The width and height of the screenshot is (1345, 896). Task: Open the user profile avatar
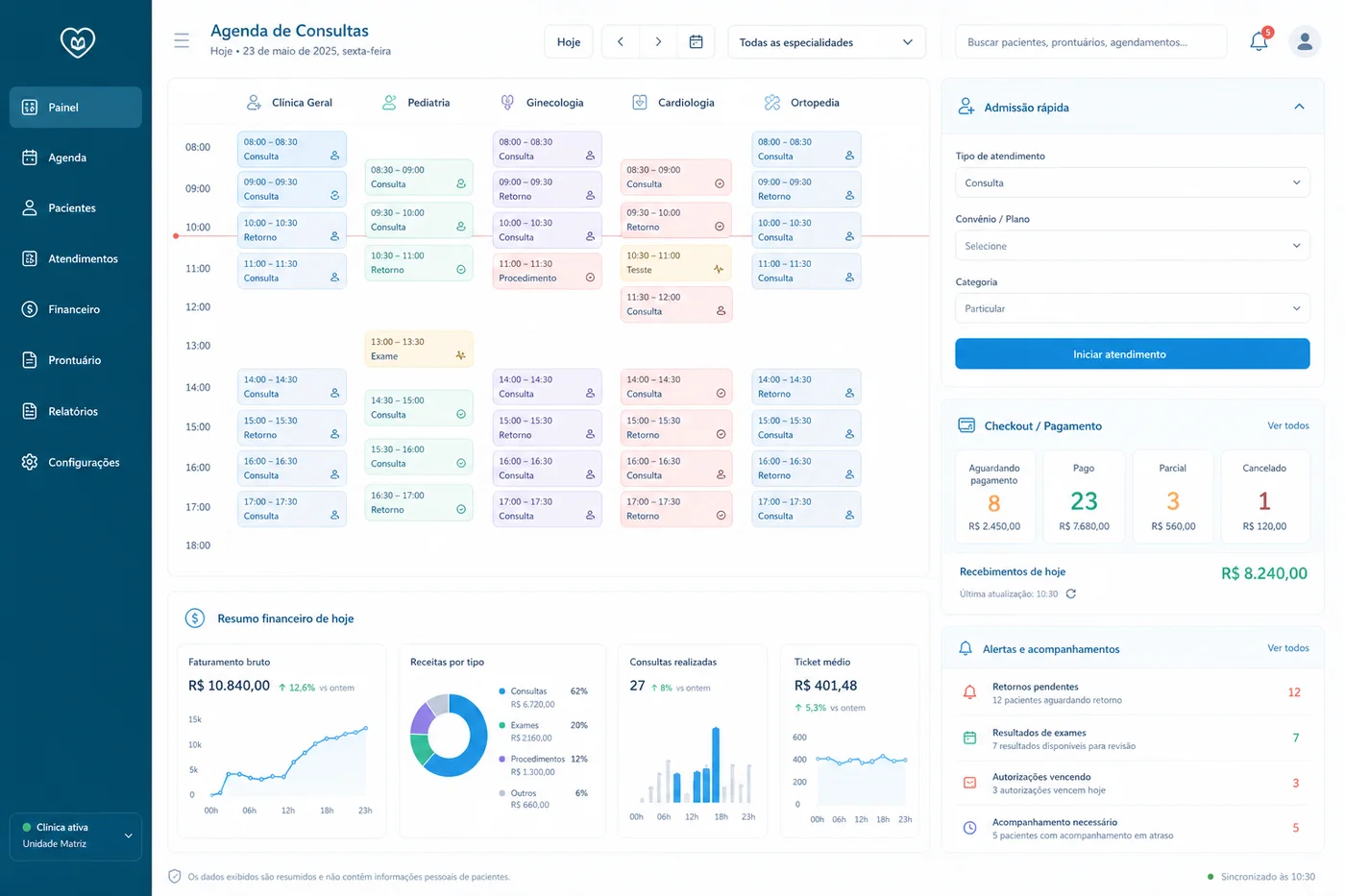point(1305,41)
